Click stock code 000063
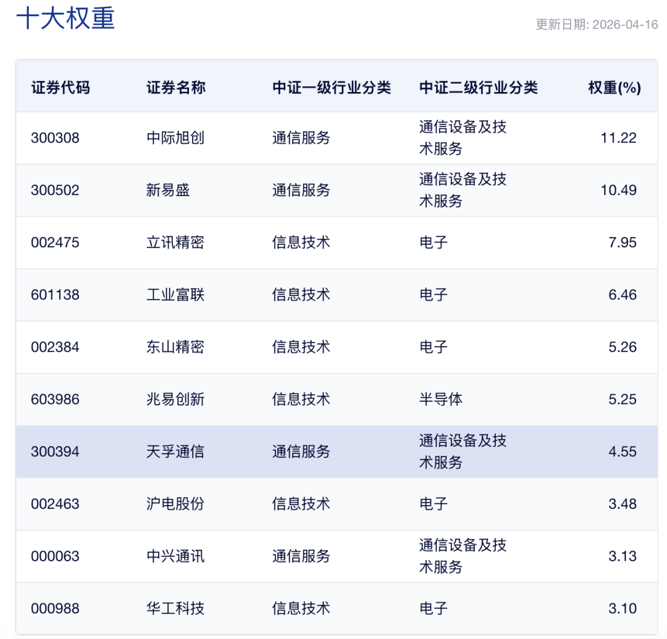 pyautogui.click(x=55, y=556)
